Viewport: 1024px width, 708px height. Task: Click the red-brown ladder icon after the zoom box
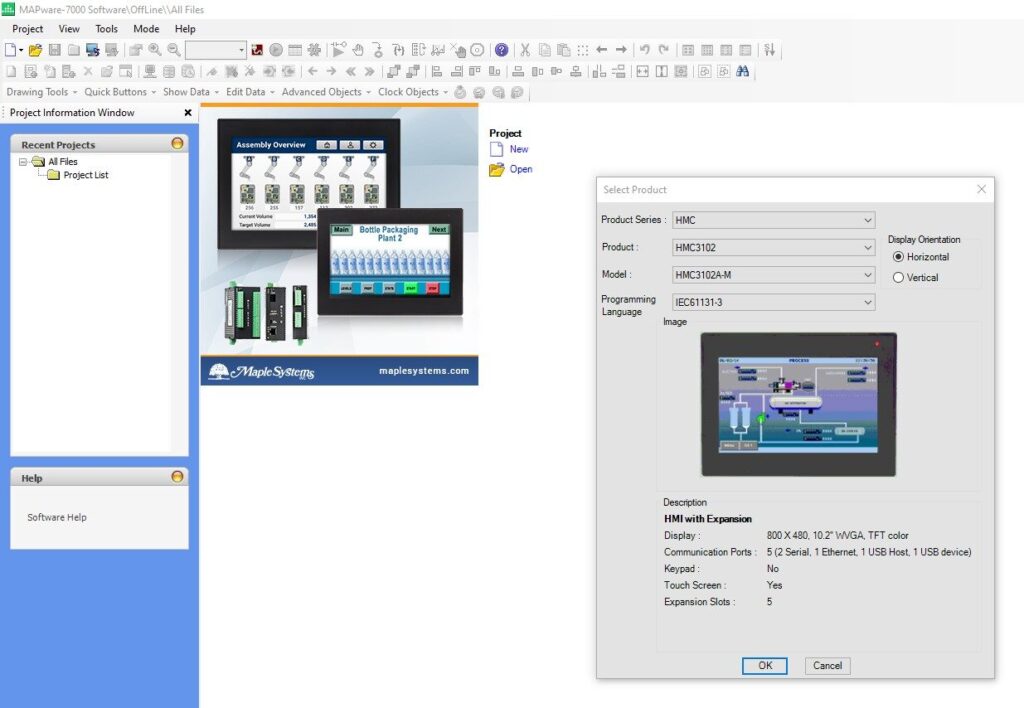pos(257,50)
